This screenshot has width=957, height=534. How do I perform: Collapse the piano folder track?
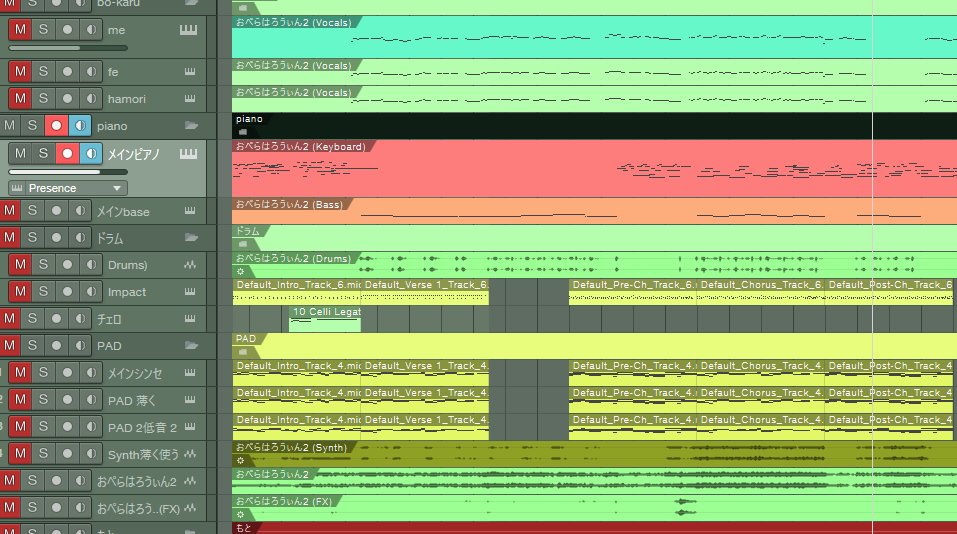[x=191, y=125]
